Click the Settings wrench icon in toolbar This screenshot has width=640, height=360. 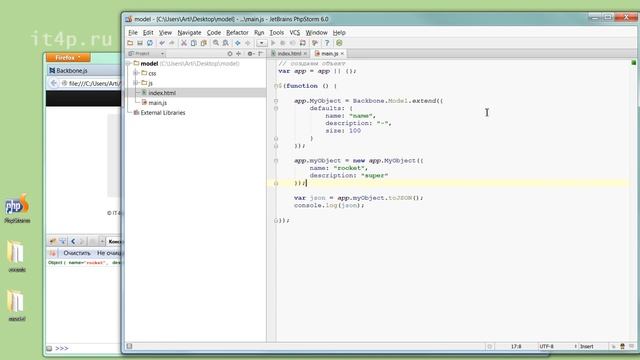click(x=315, y=43)
